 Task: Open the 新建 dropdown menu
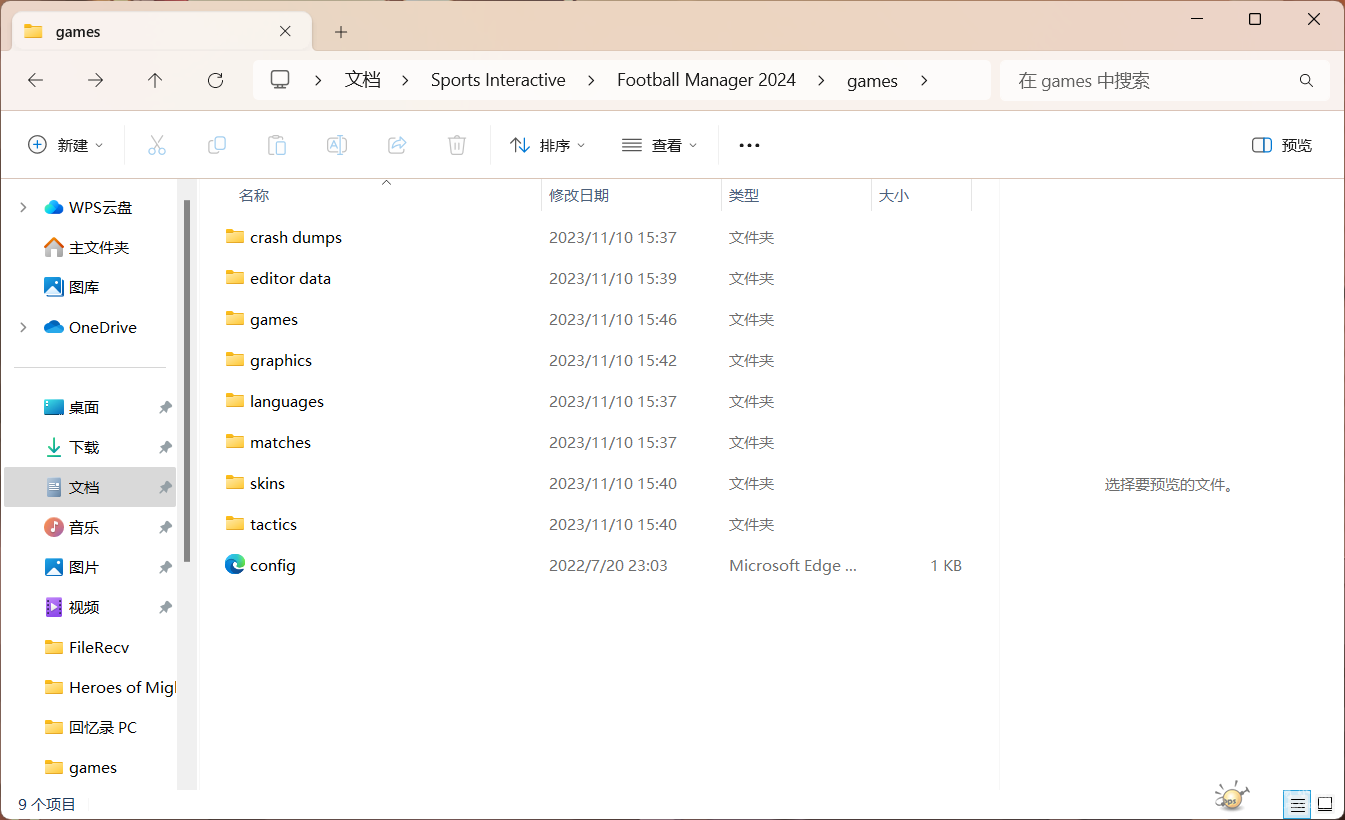point(66,145)
